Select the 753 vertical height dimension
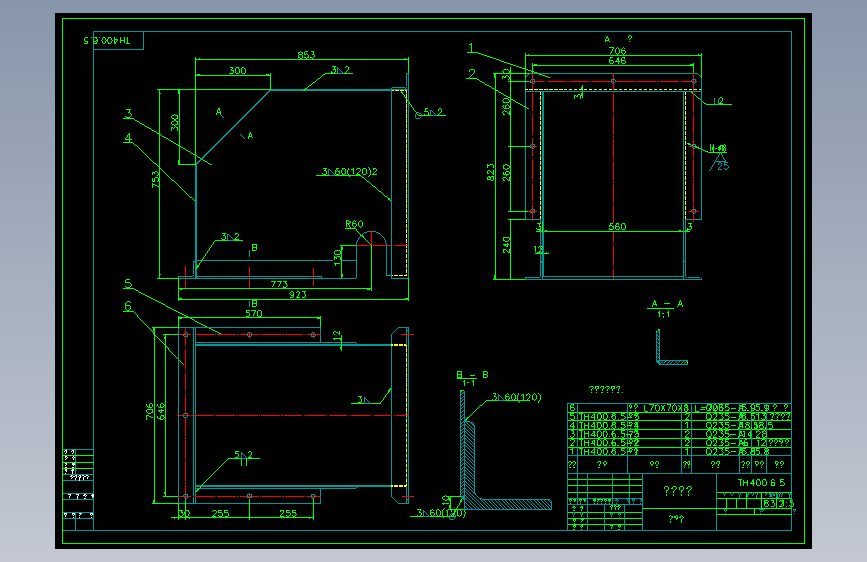The width and height of the screenshot is (867, 562). point(155,179)
